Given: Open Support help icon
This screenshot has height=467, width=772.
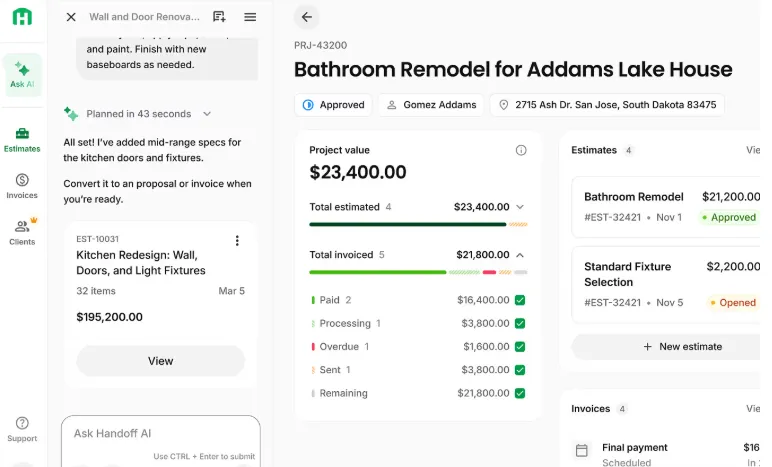Looking at the screenshot, I should 22,429.
